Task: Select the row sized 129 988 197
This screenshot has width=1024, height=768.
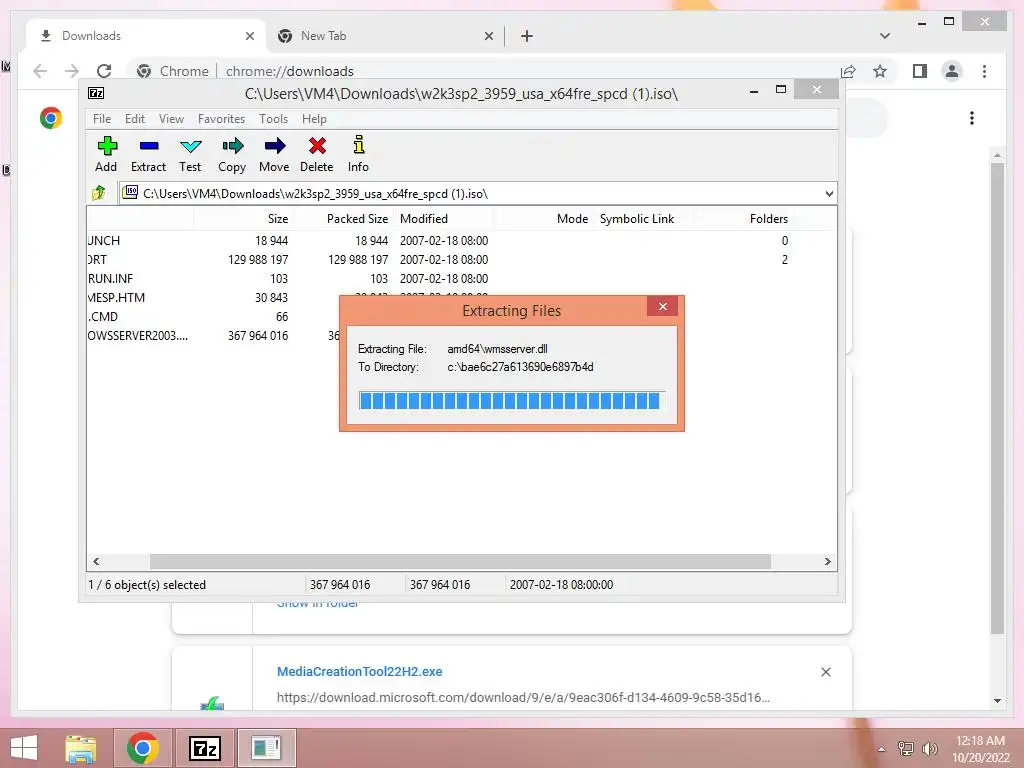Action: 461,260
